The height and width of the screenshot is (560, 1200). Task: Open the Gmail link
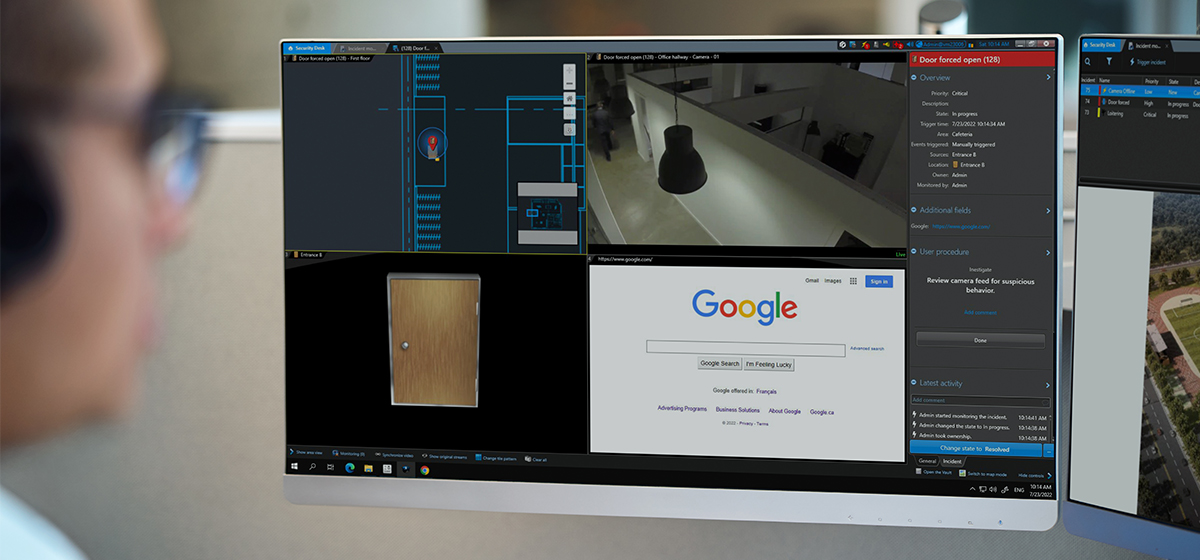(812, 281)
